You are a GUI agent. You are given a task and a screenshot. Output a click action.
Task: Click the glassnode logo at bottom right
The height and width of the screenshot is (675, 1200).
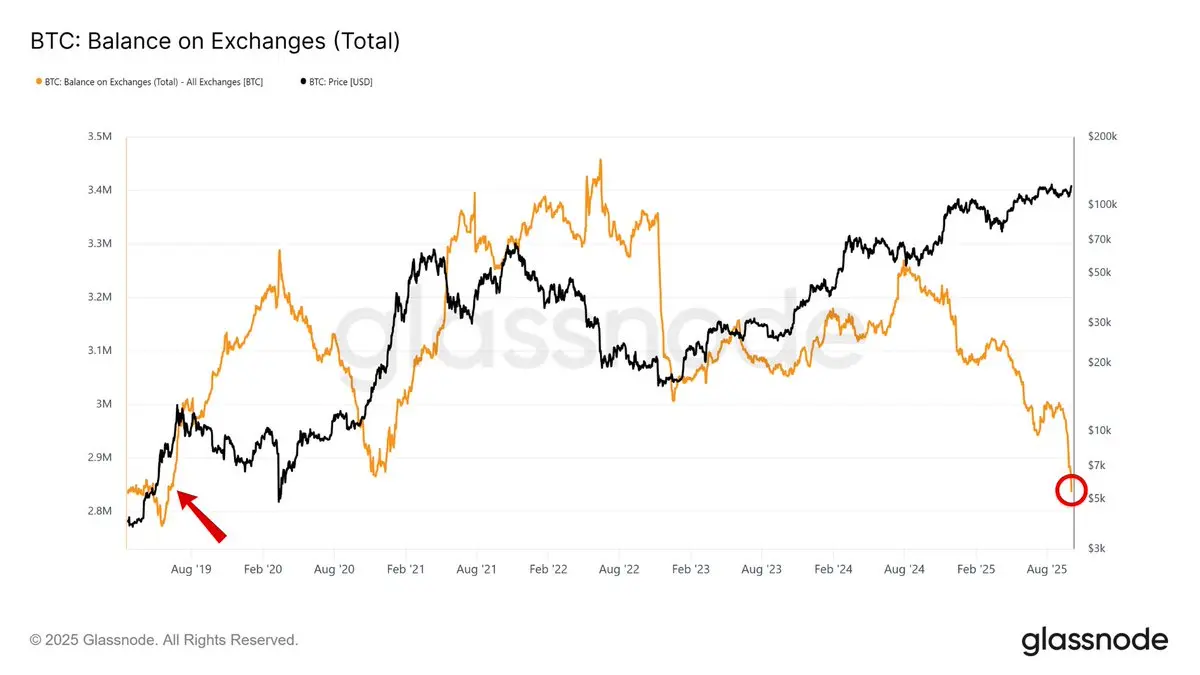pyautogui.click(x=1094, y=639)
